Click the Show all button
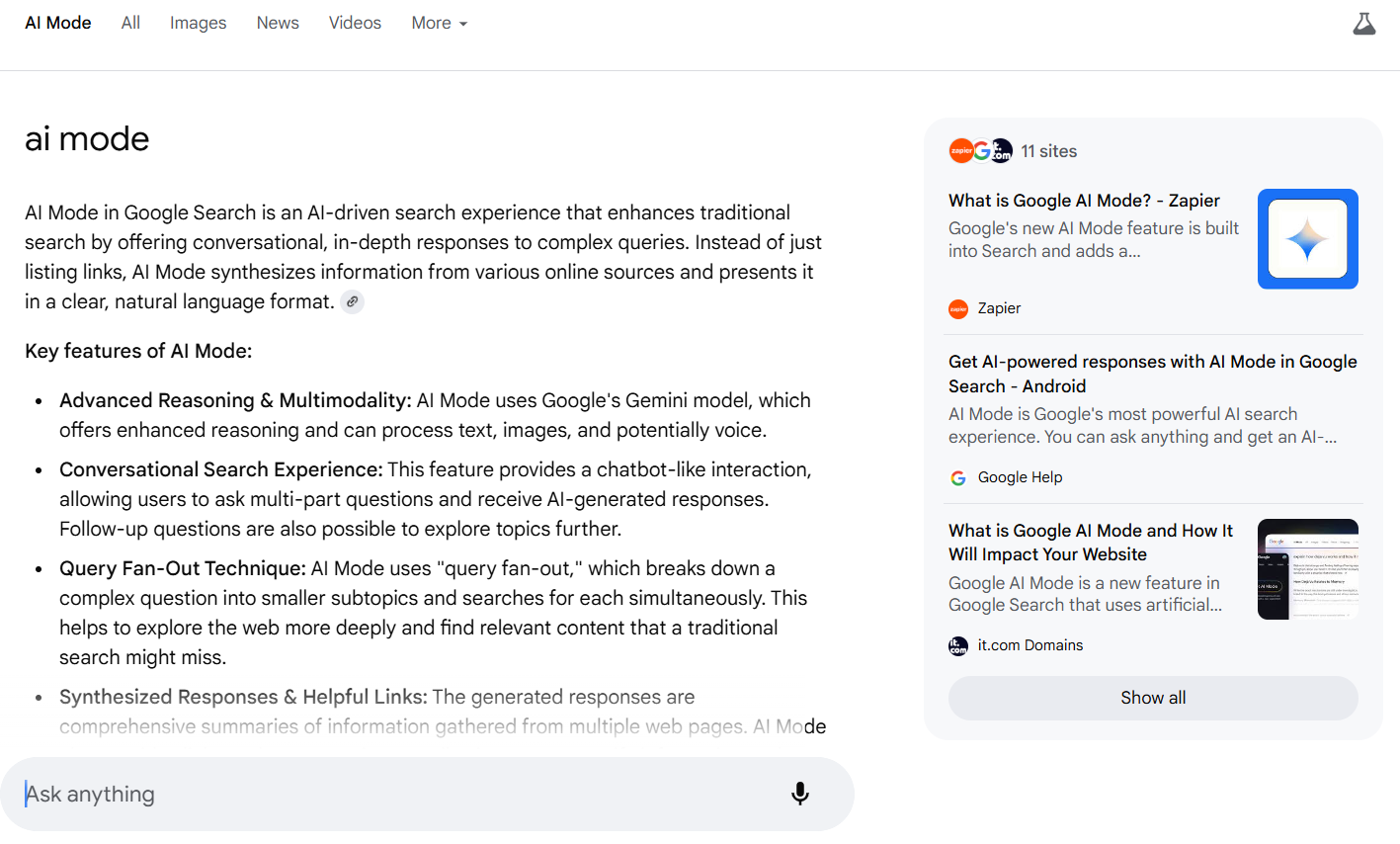1400x844 pixels. [1153, 698]
